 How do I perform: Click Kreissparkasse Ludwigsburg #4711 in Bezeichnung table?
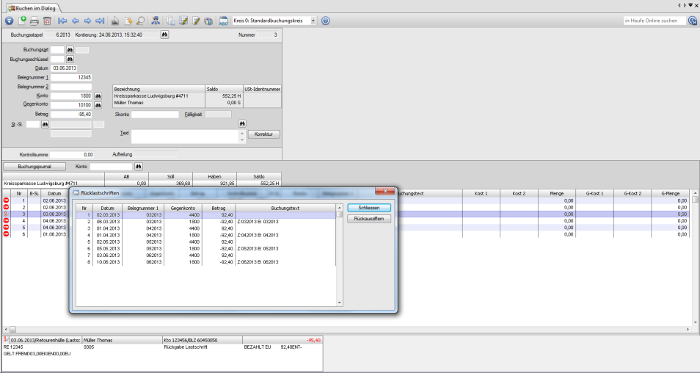point(151,96)
